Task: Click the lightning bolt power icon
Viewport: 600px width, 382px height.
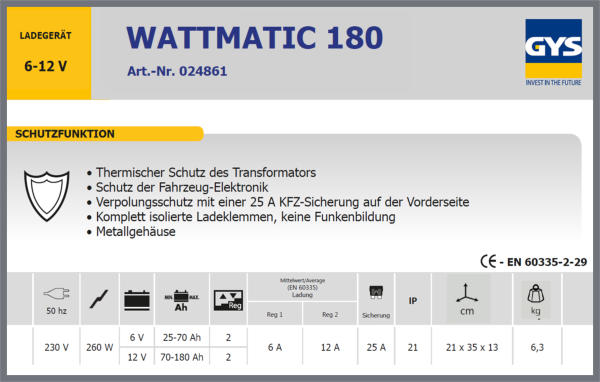Action: 99,299
